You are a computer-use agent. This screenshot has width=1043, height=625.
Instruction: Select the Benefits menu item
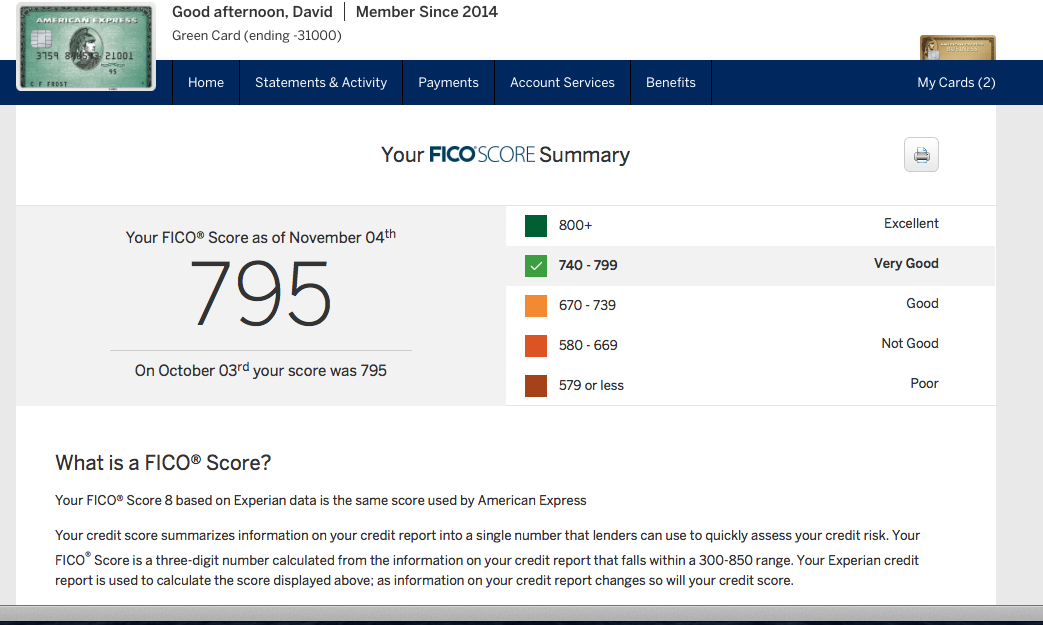(671, 83)
